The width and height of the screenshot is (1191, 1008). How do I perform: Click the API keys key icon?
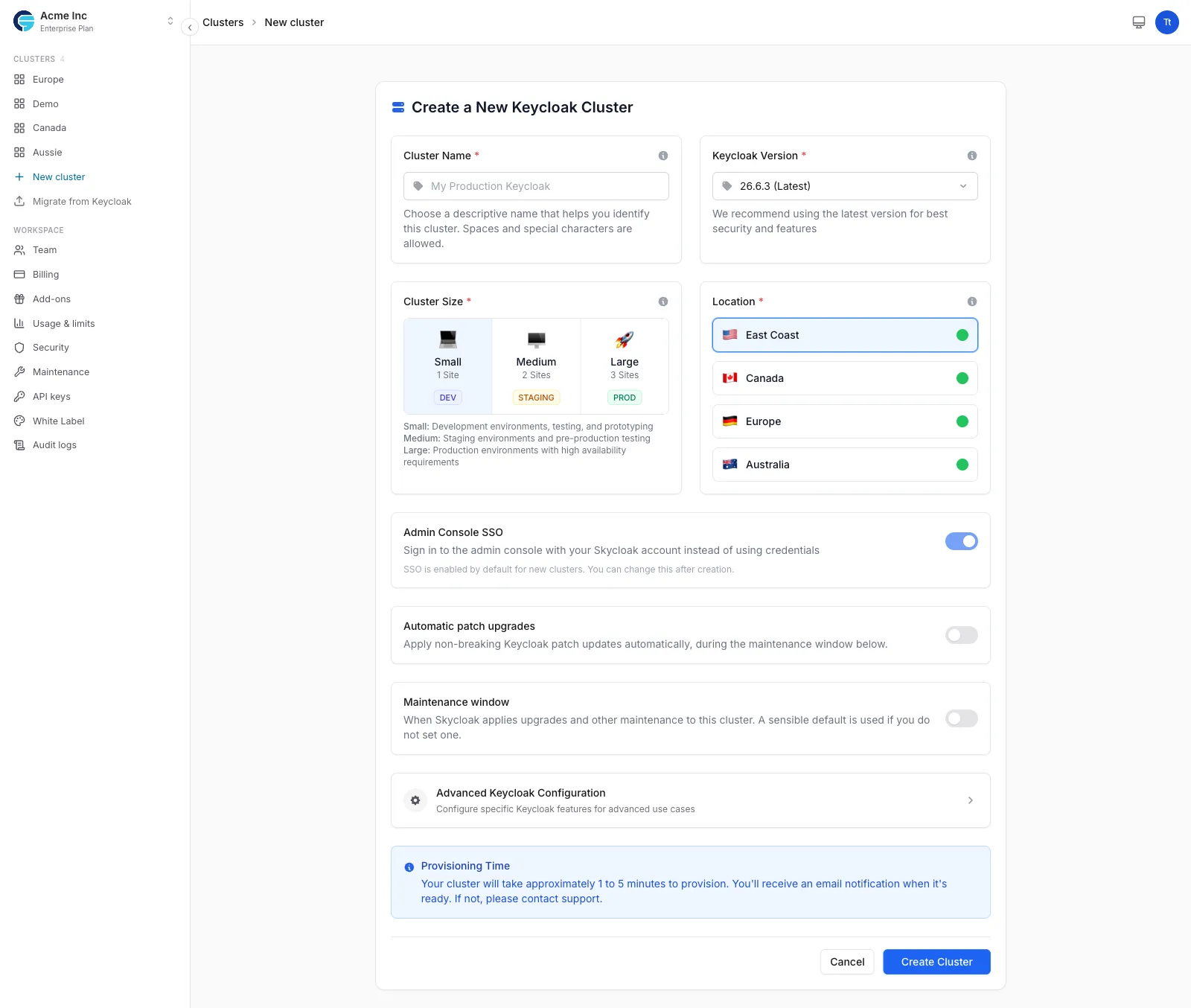pos(19,397)
